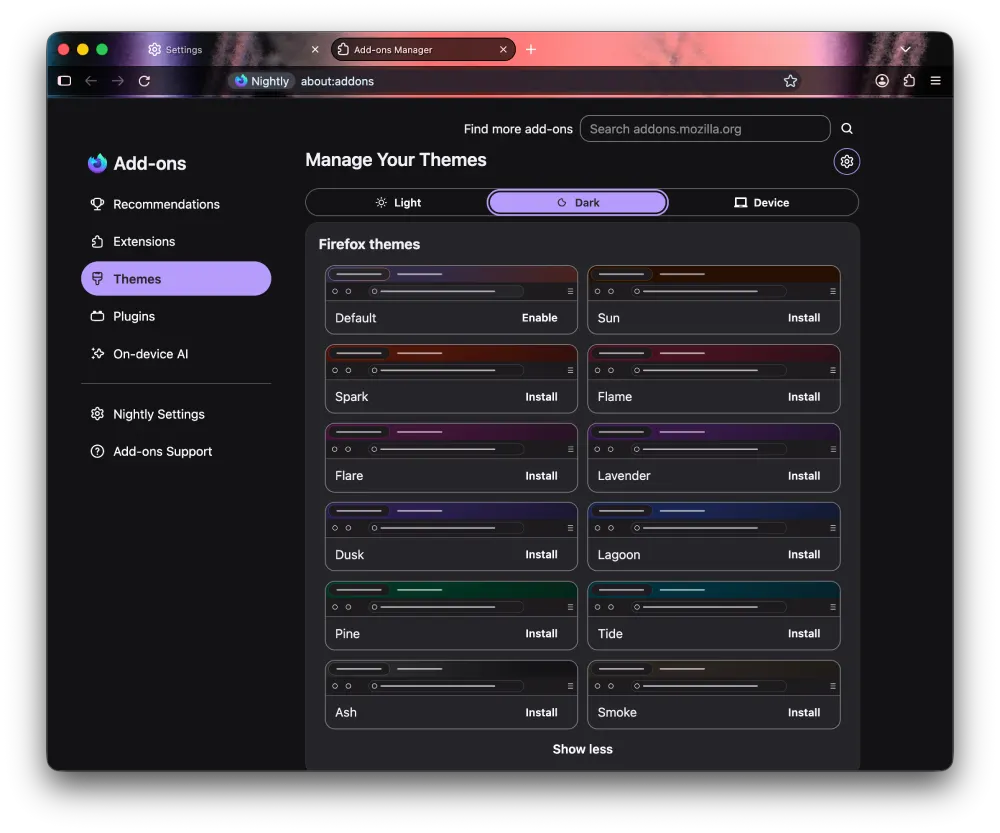This screenshot has height=833, width=1000.
Task: Install the Spark theme
Action: 541,397
